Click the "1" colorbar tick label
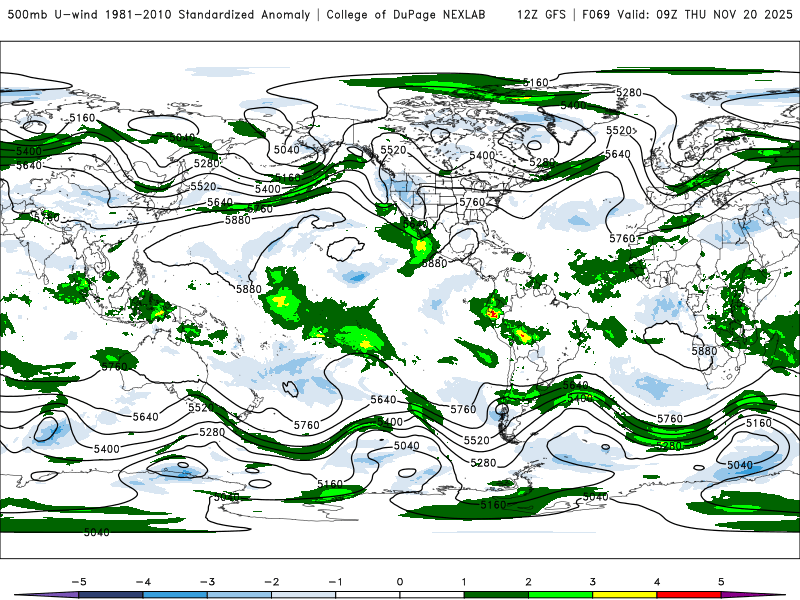The width and height of the screenshot is (800, 600). (464, 582)
